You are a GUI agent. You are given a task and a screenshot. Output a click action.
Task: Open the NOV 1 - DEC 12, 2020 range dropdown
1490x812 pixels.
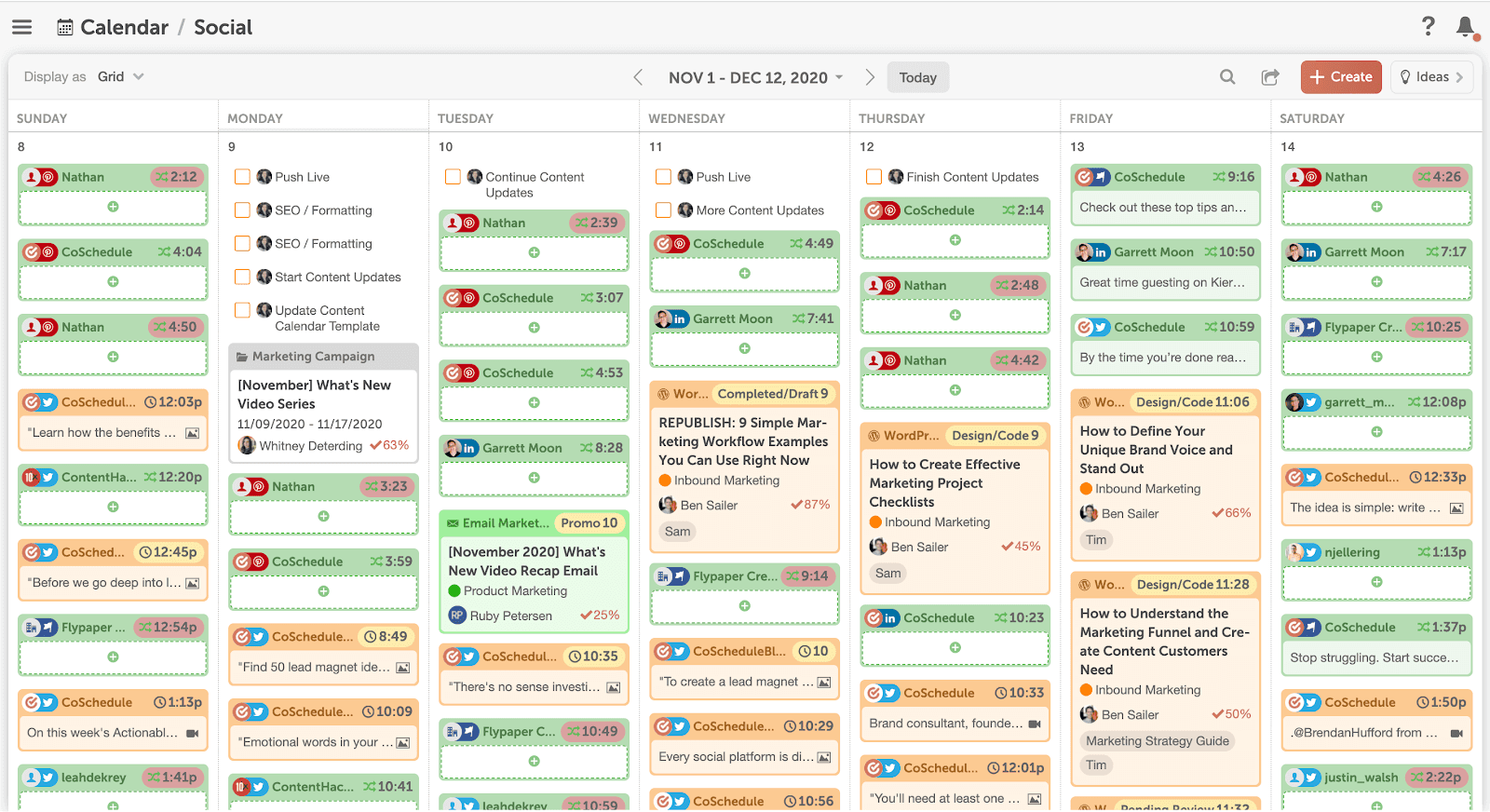[755, 77]
